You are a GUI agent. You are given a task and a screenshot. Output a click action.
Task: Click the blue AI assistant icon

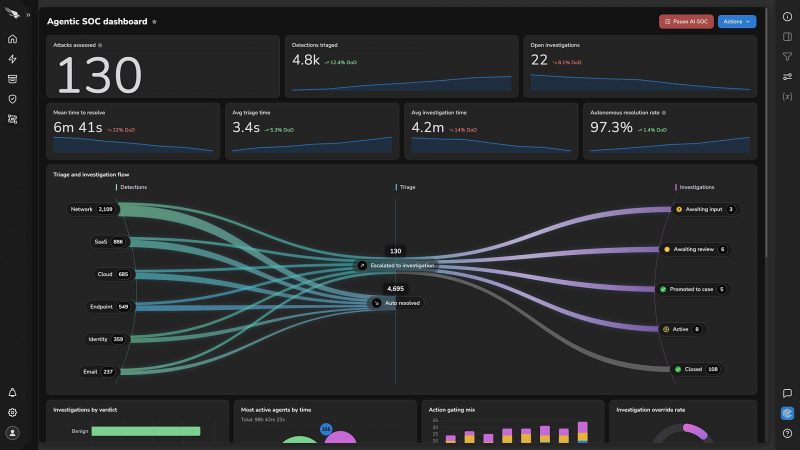click(x=787, y=413)
